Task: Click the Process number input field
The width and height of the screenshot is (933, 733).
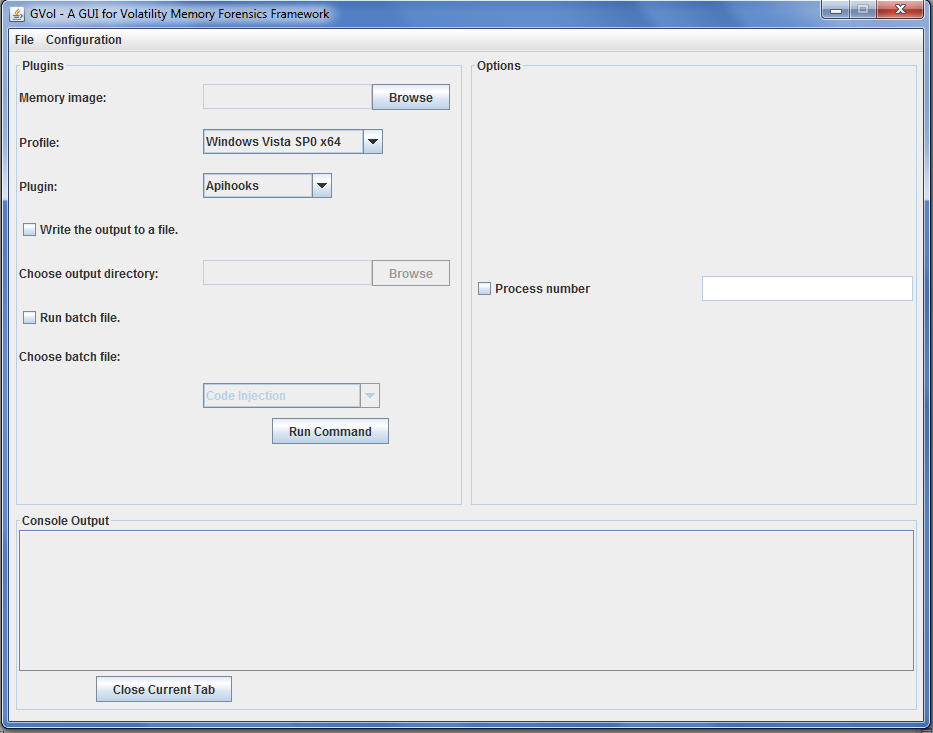Action: [x=807, y=289]
